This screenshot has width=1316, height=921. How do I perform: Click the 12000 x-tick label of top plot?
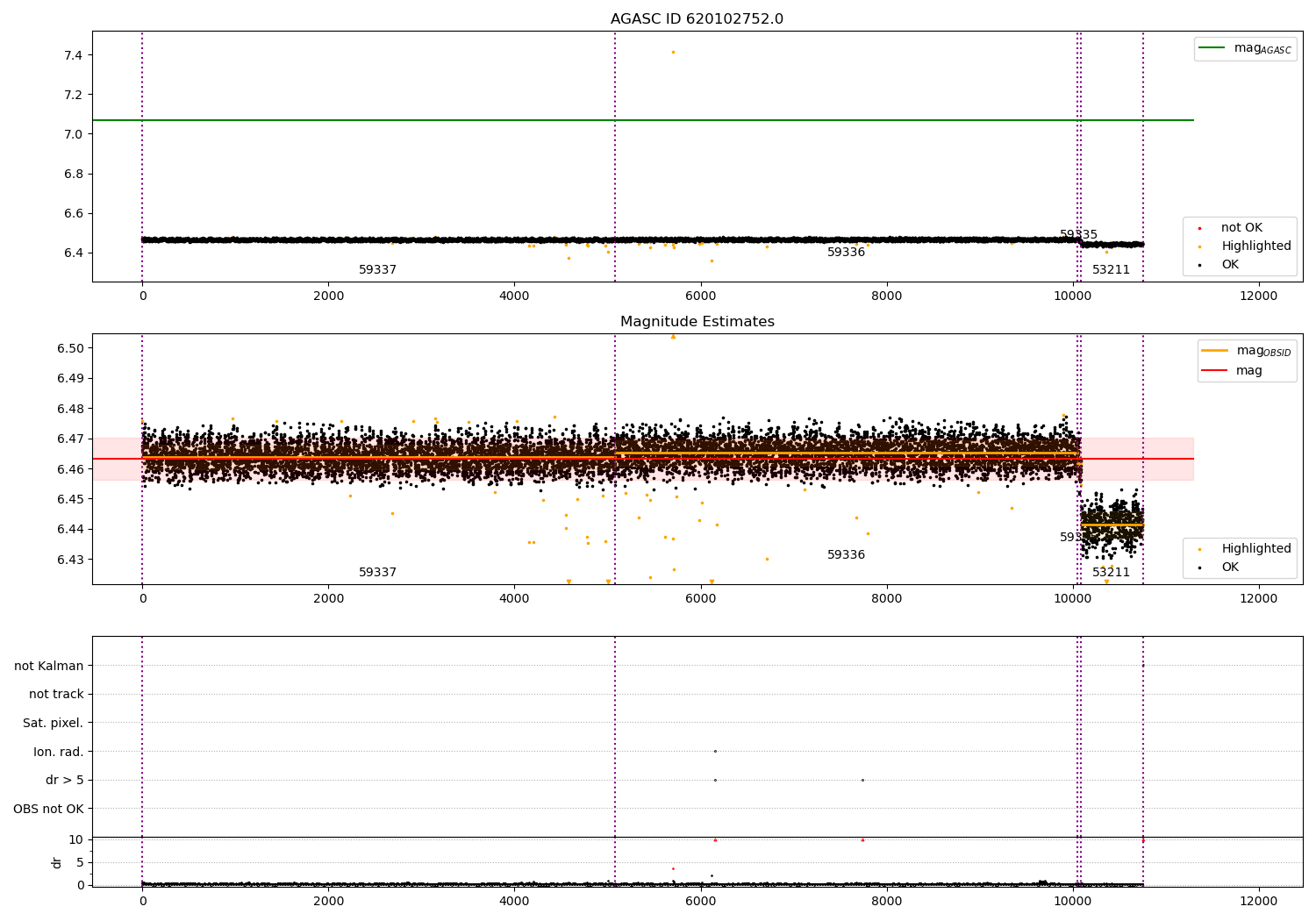[1259, 296]
